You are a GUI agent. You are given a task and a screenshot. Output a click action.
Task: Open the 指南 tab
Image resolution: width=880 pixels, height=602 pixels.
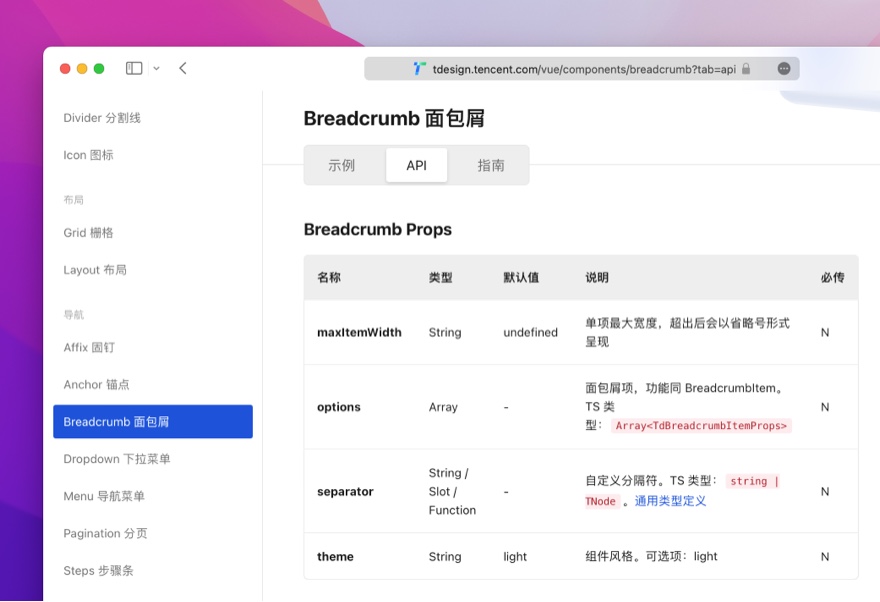tap(490, 165)
